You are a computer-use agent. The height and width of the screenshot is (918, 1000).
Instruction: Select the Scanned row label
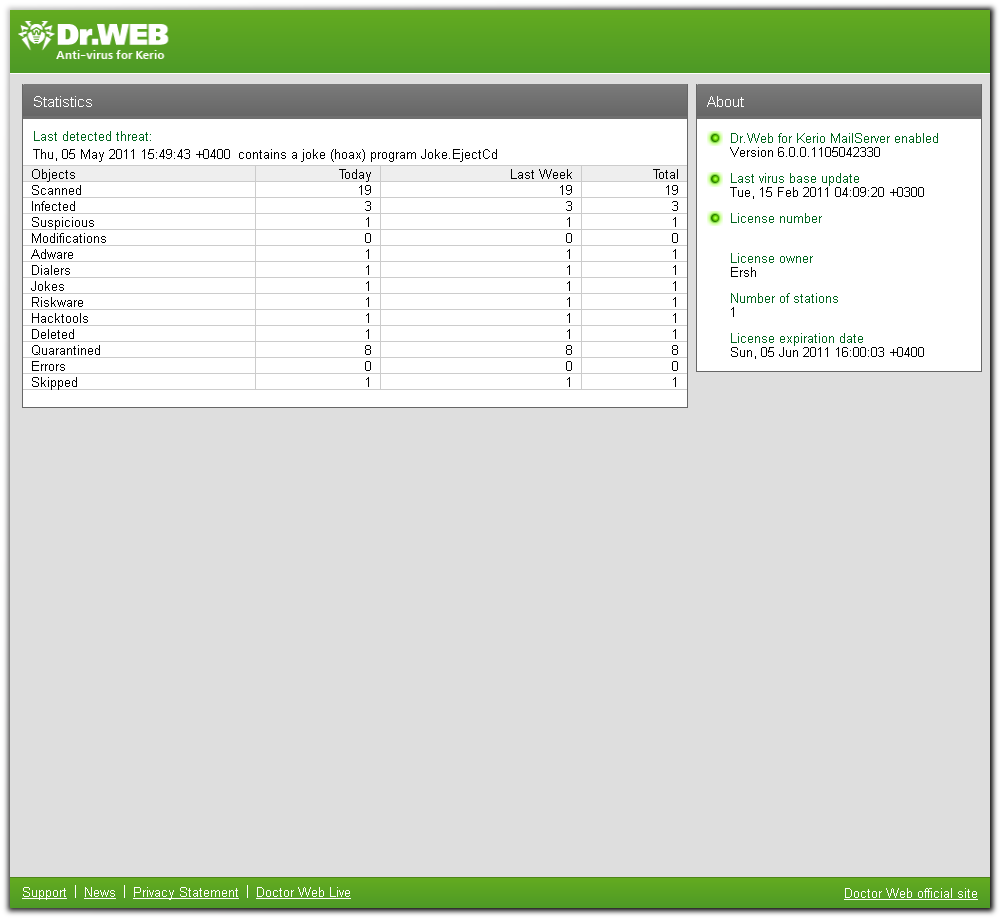pos(56,190)
